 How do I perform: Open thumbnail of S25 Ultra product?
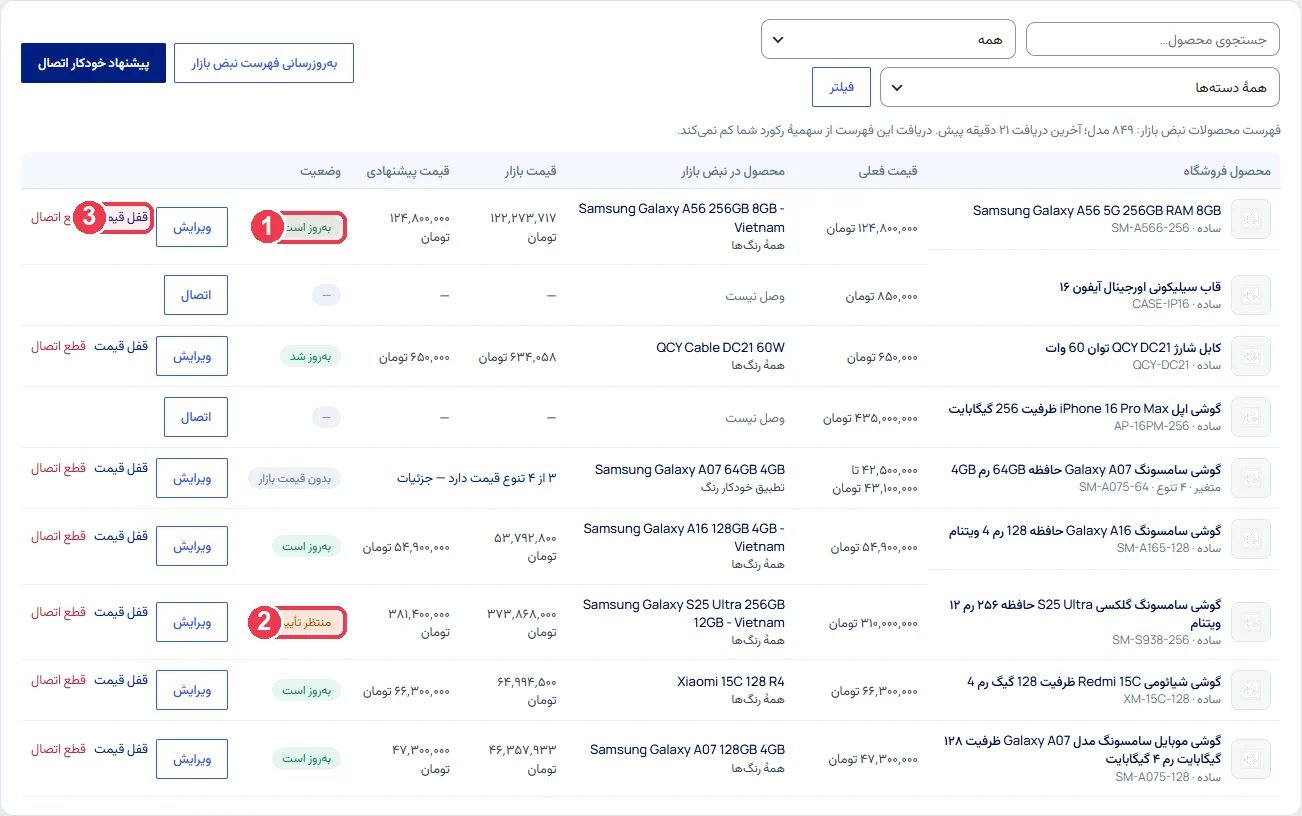click(x=1250, y=622)
